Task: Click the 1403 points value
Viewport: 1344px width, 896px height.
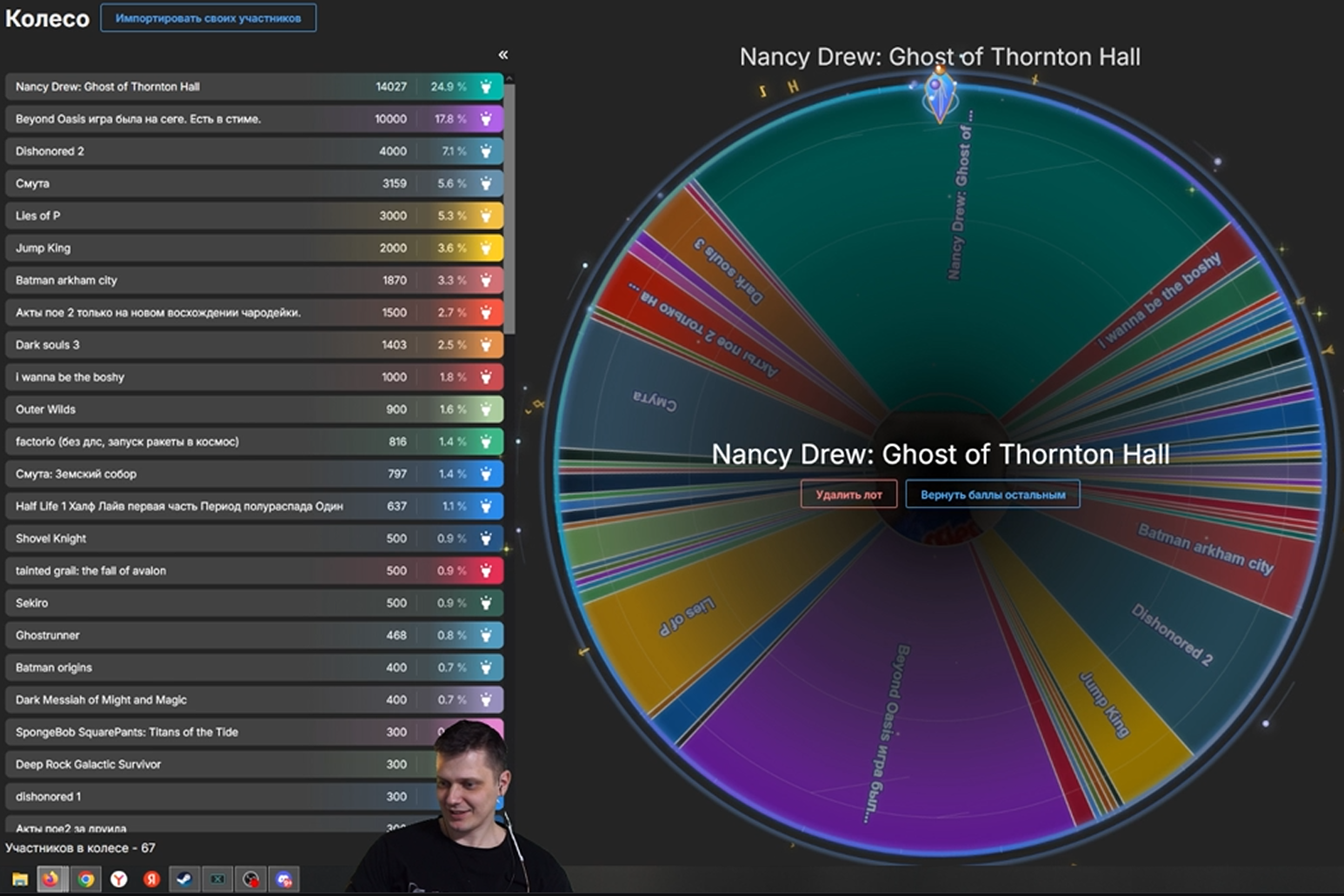Action: click(x=395, y=345)
